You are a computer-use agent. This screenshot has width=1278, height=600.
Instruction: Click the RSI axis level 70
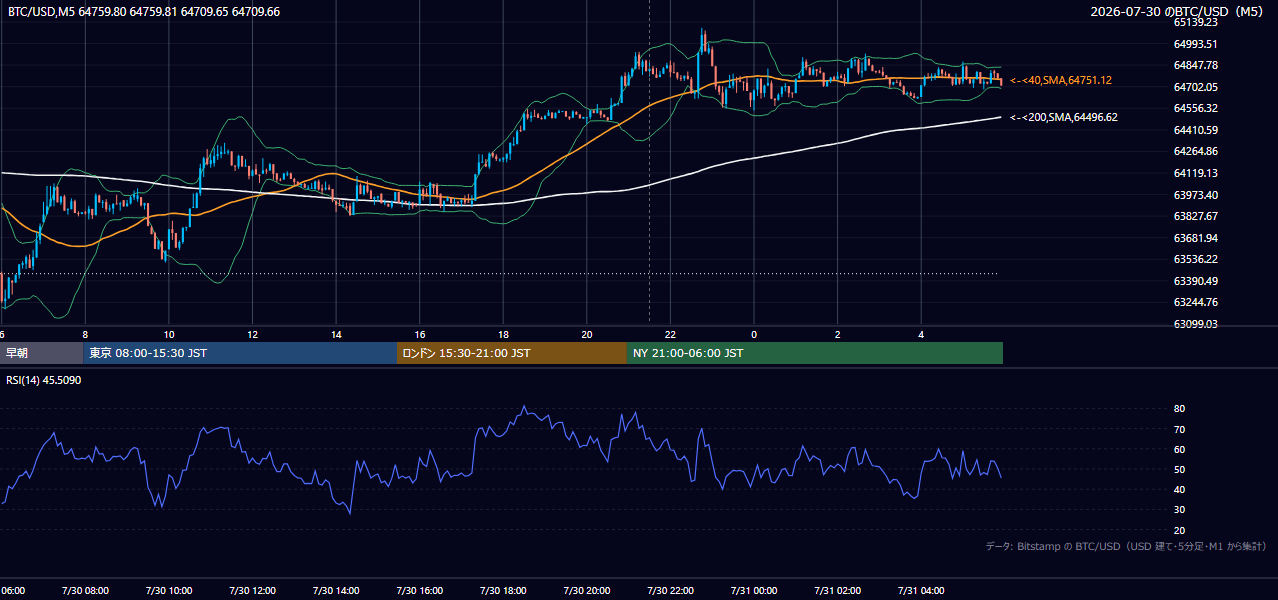pyautogui.click(x=1180, y=429)
